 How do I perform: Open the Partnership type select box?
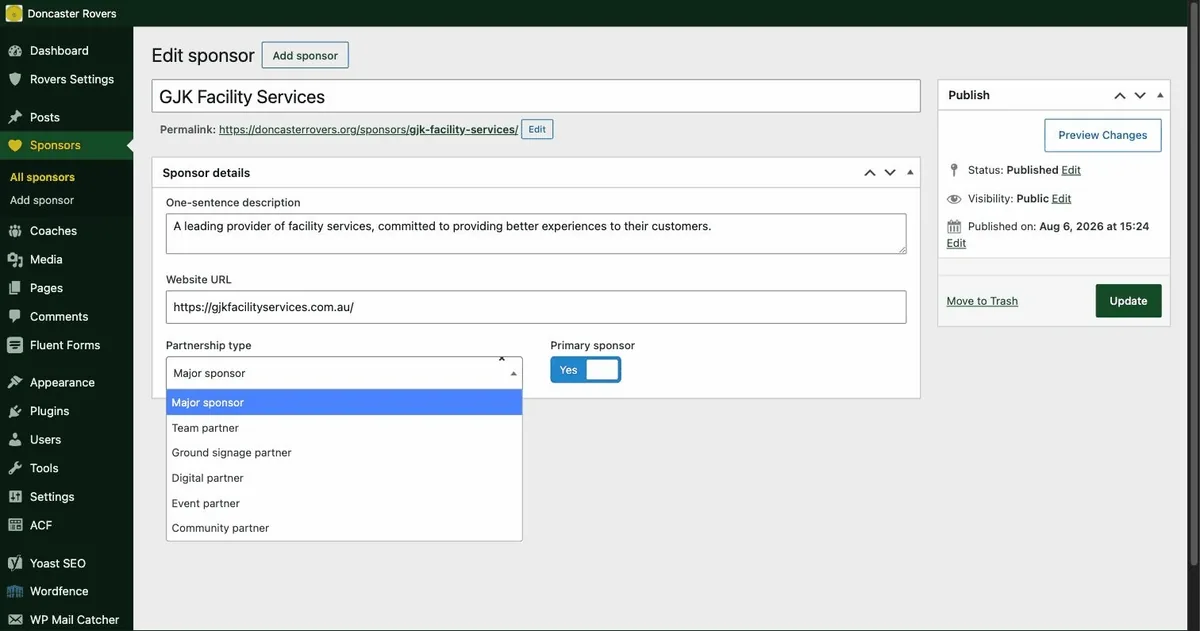point(344,373)
